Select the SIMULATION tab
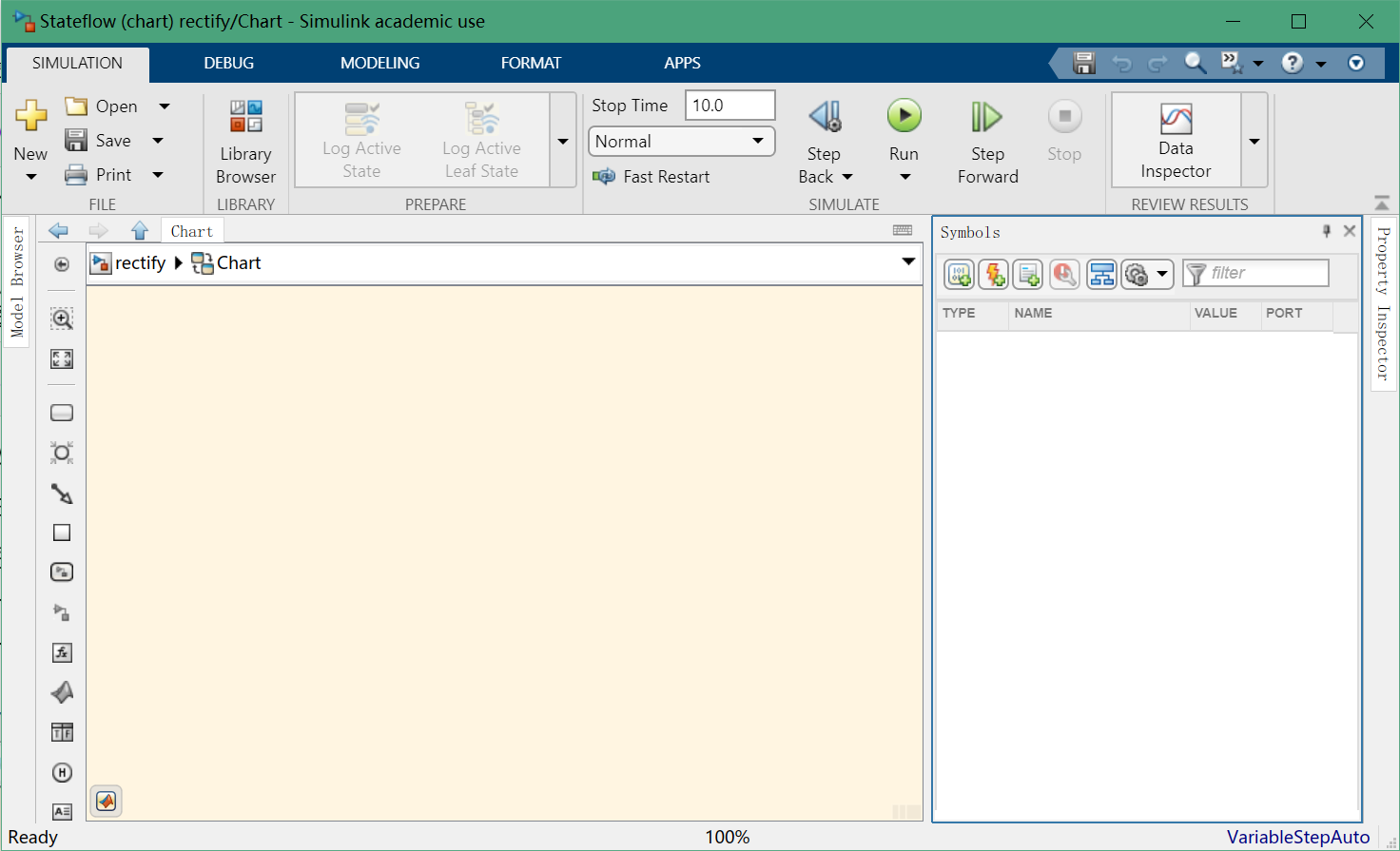This screenshot has width=1400, height=851. [77, 63]
